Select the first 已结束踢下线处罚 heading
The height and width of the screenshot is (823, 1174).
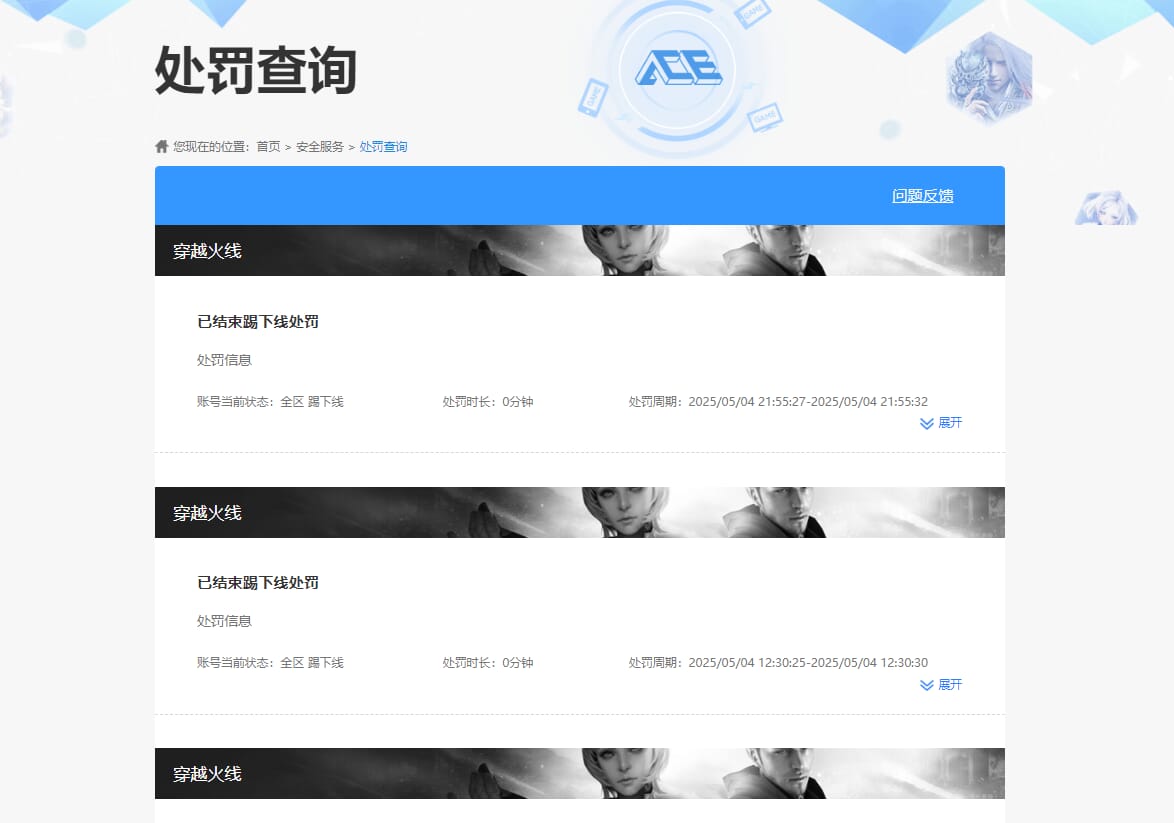pyautogui.click(x=258, y=321)
